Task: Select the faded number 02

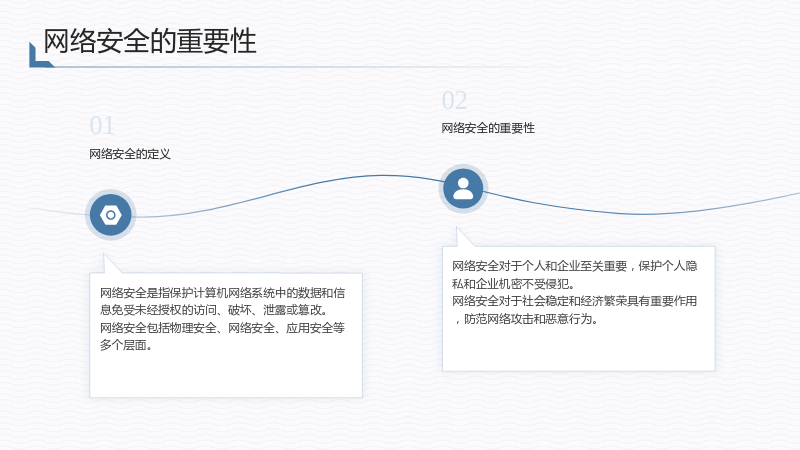Action: point(455,100)
